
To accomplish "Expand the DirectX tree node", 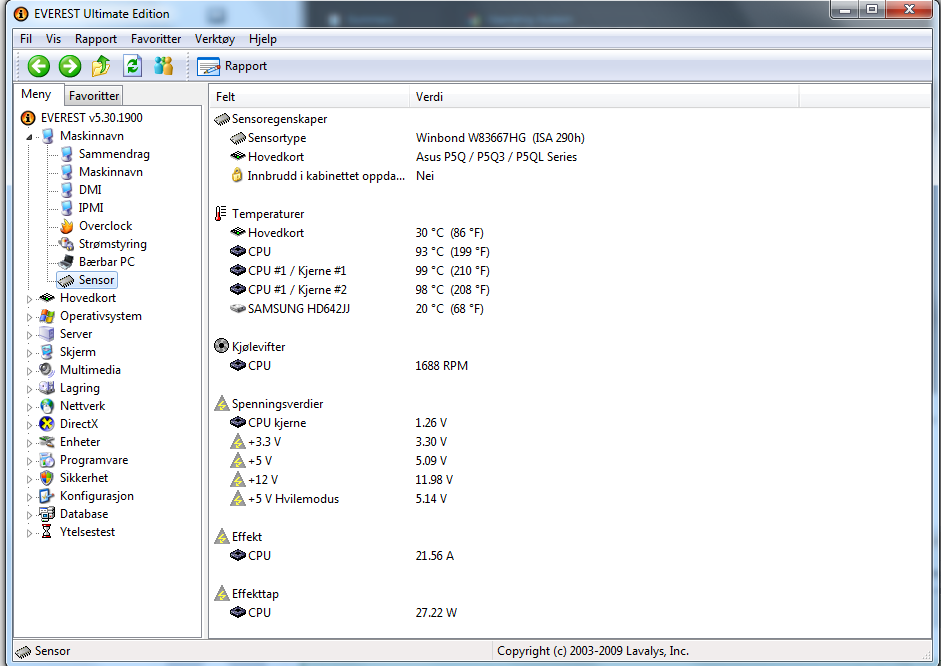I will [x=29, y=425].
